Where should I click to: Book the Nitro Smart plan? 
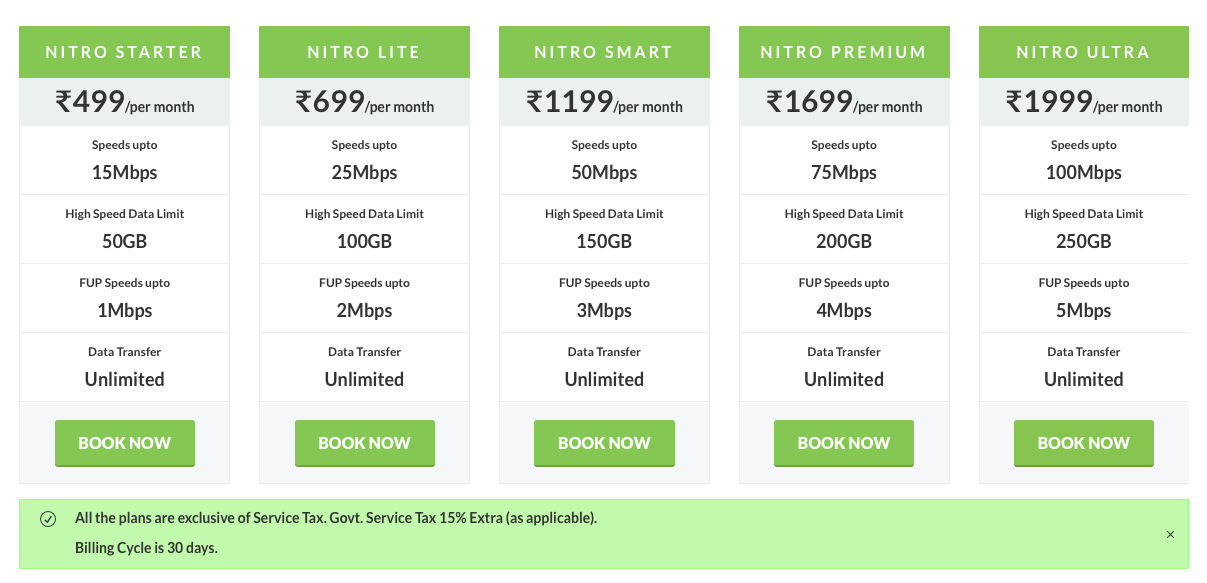pos(604,443)
